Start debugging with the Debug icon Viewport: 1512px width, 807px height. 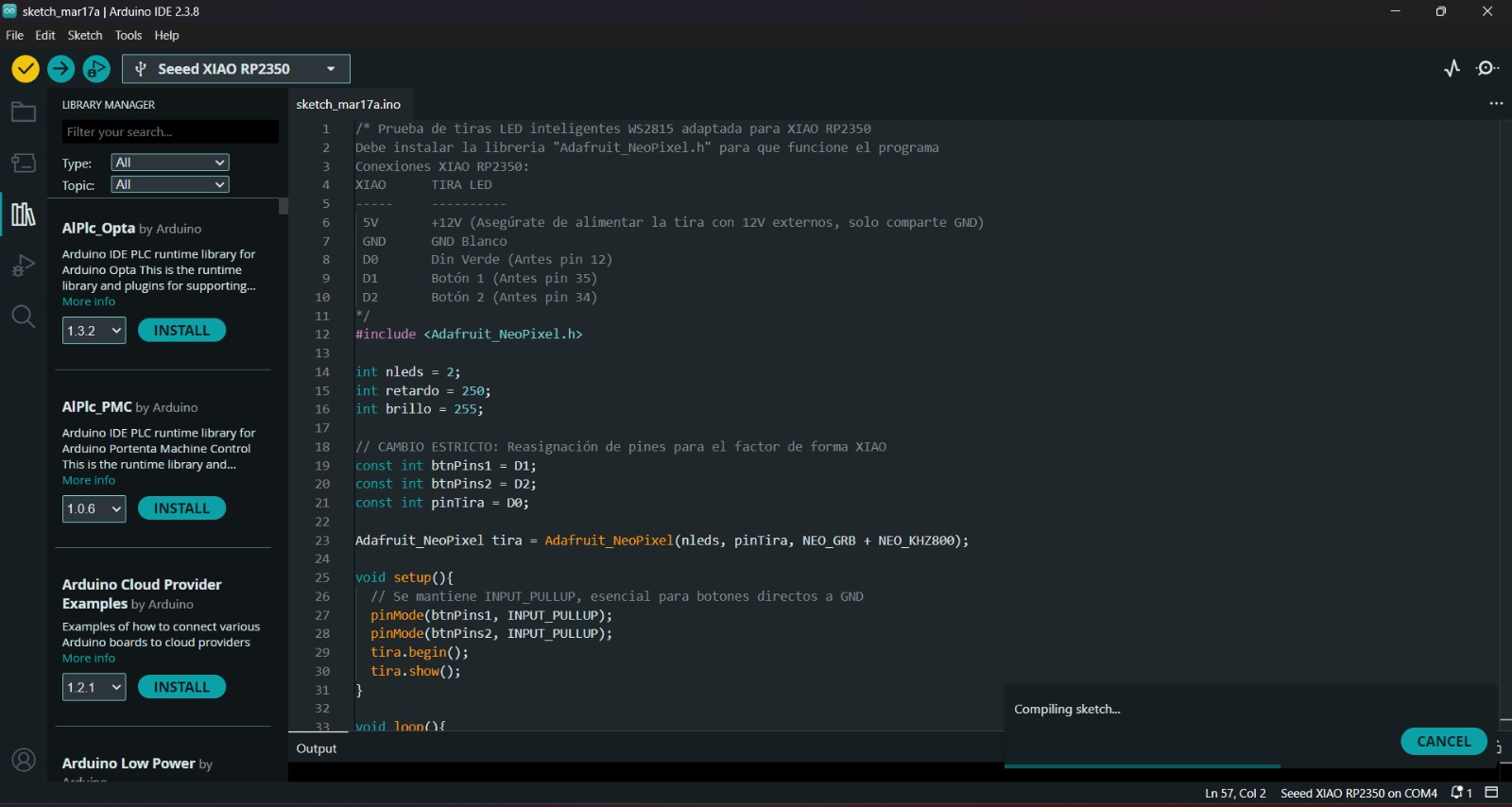point(96,69)
